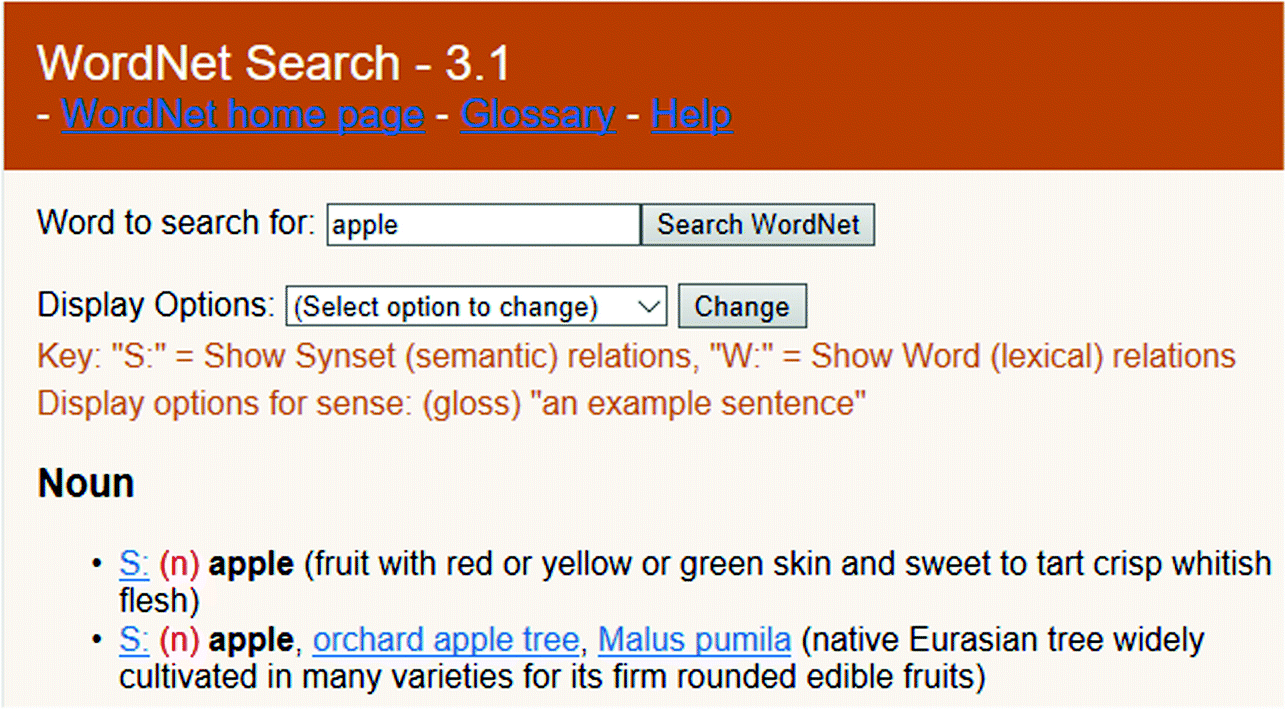This screenshot has height=709, width=1285.
Task: Click the 'Word to search for:' label
Action: [x=177, y=223]
